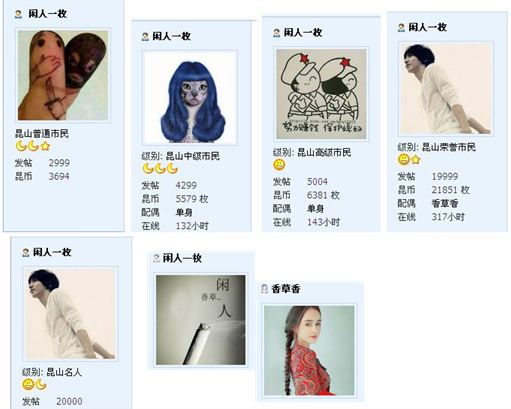Click the star icon under 昆山普通市民
This screenshot has height=409, width=511.
click(45, 146)
